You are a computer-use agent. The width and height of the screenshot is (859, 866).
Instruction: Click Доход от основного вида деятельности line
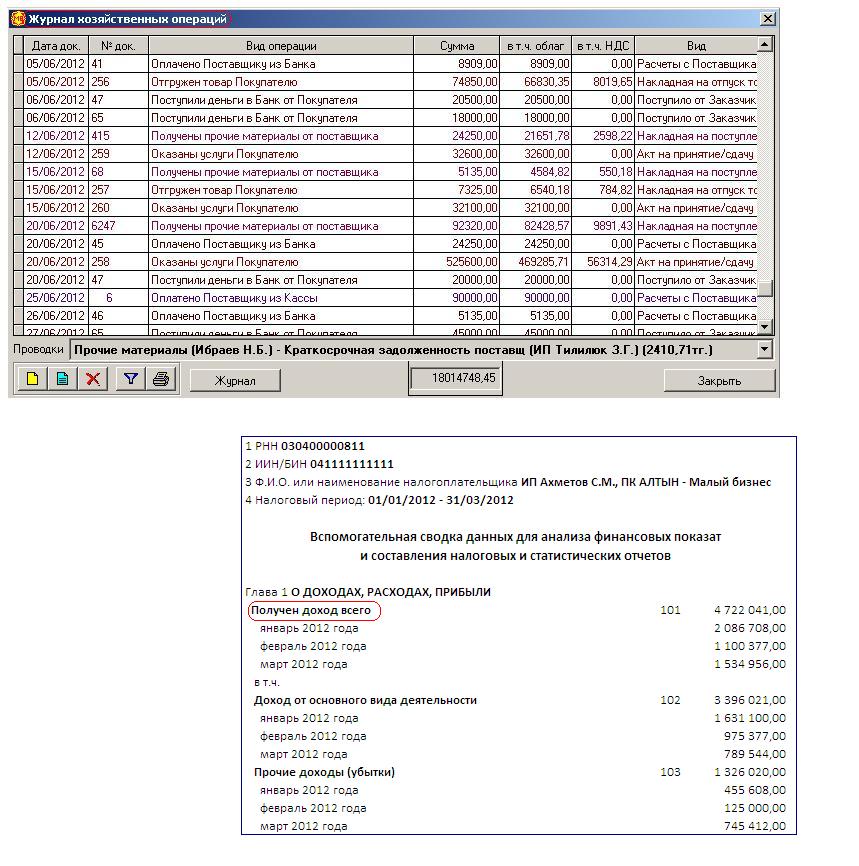pos(365,700)
